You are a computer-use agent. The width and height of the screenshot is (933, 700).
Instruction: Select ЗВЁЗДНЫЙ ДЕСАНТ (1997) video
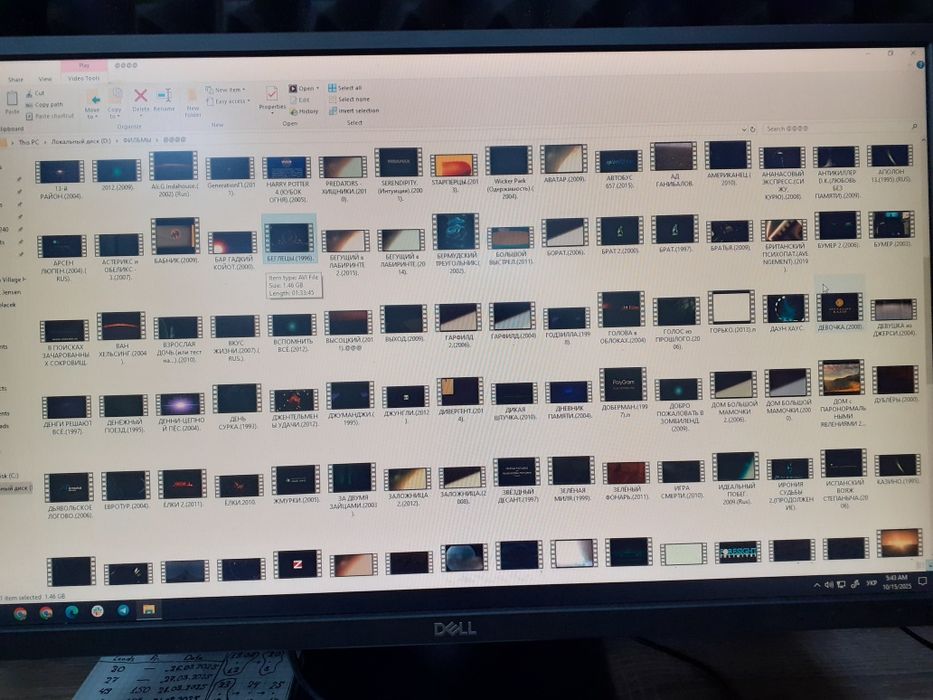[517, 481]
